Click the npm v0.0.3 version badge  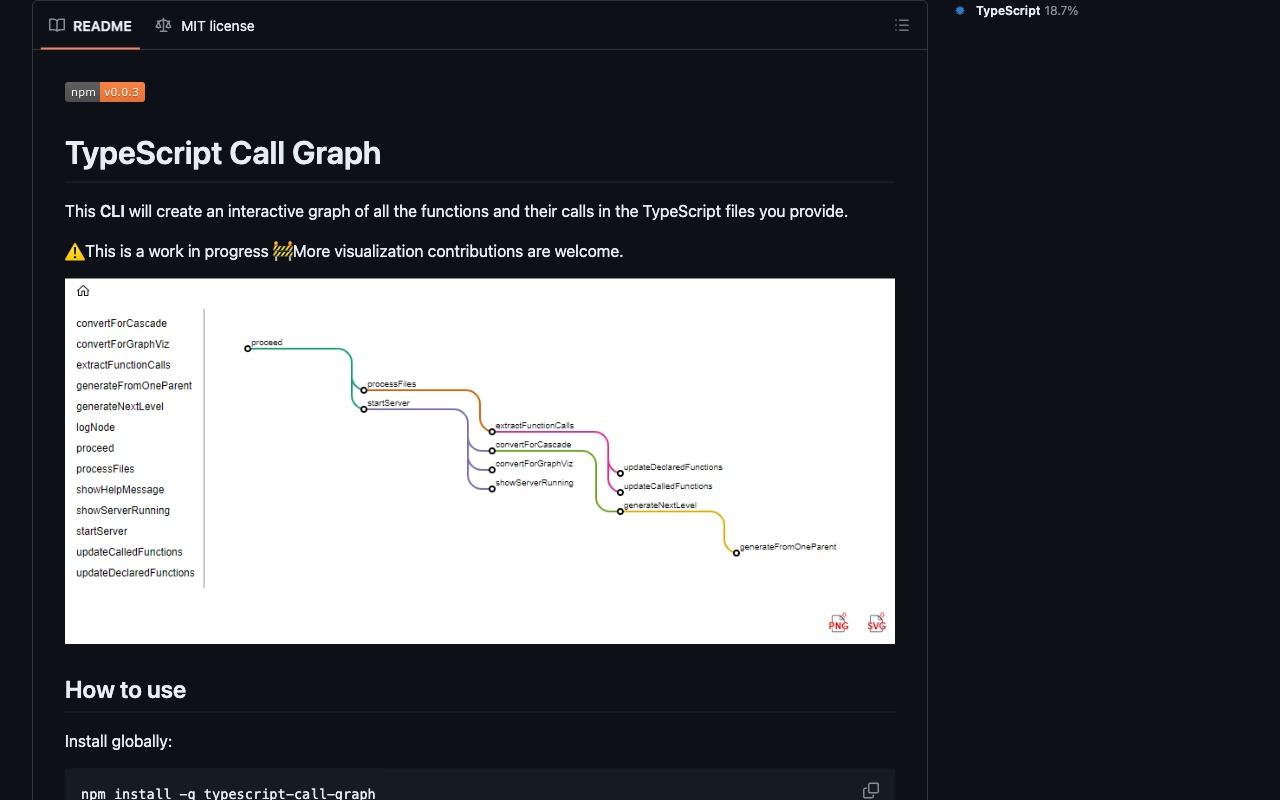click(105, 92)
